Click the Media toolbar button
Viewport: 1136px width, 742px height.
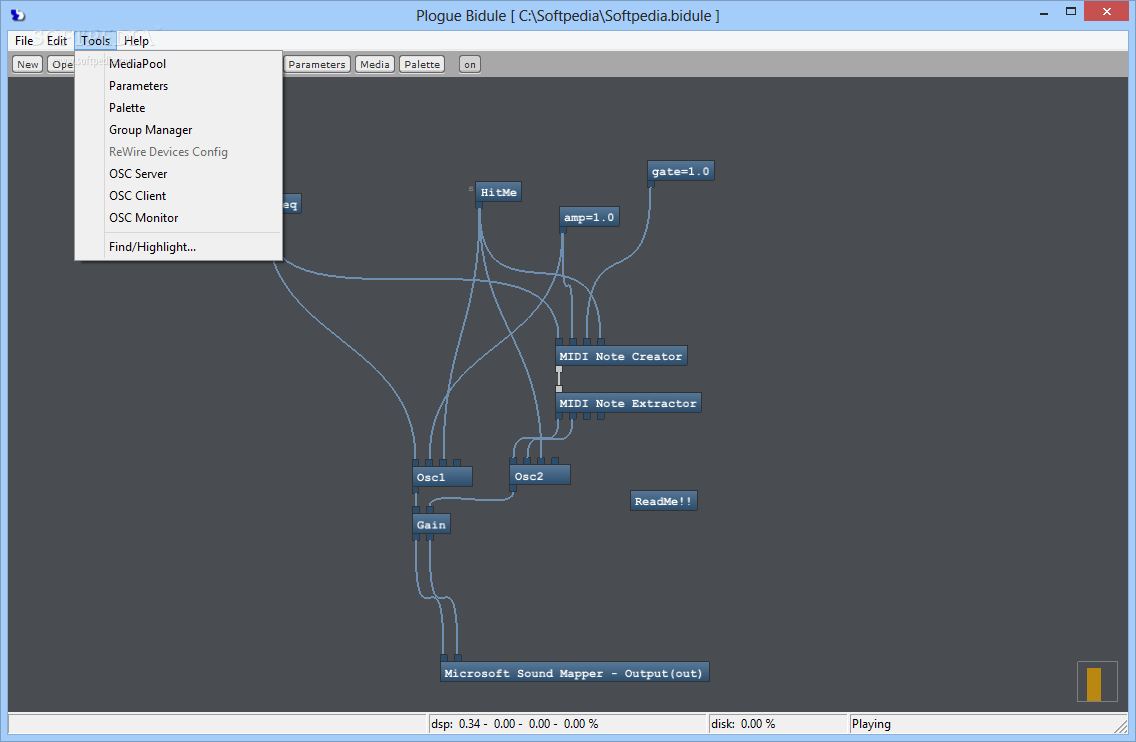click(375, 64)
